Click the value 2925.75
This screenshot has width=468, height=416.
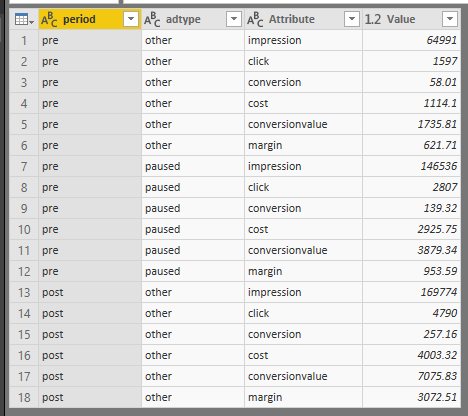(437, 229)
